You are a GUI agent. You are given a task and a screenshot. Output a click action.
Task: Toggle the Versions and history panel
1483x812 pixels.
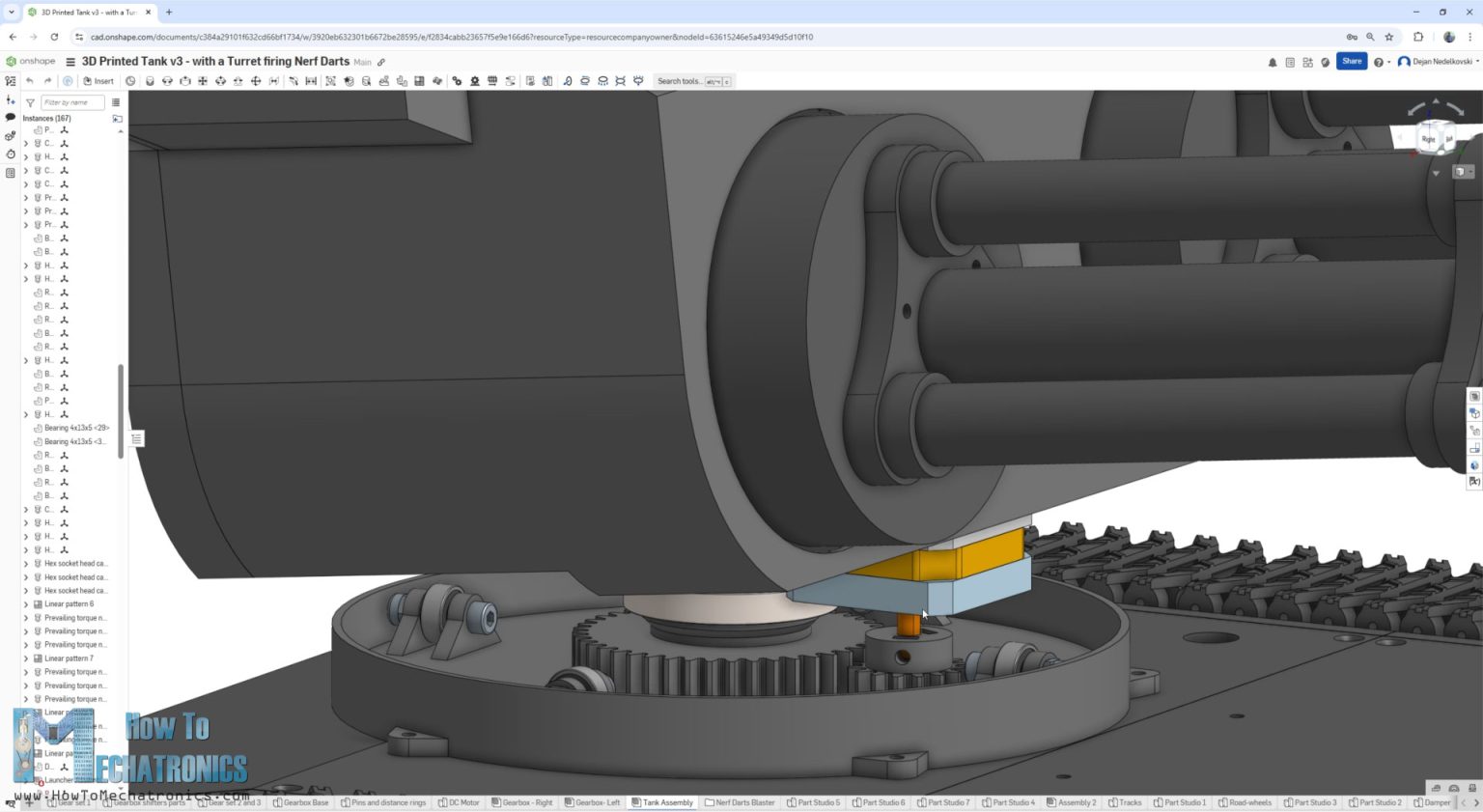[x=10, y=153]
